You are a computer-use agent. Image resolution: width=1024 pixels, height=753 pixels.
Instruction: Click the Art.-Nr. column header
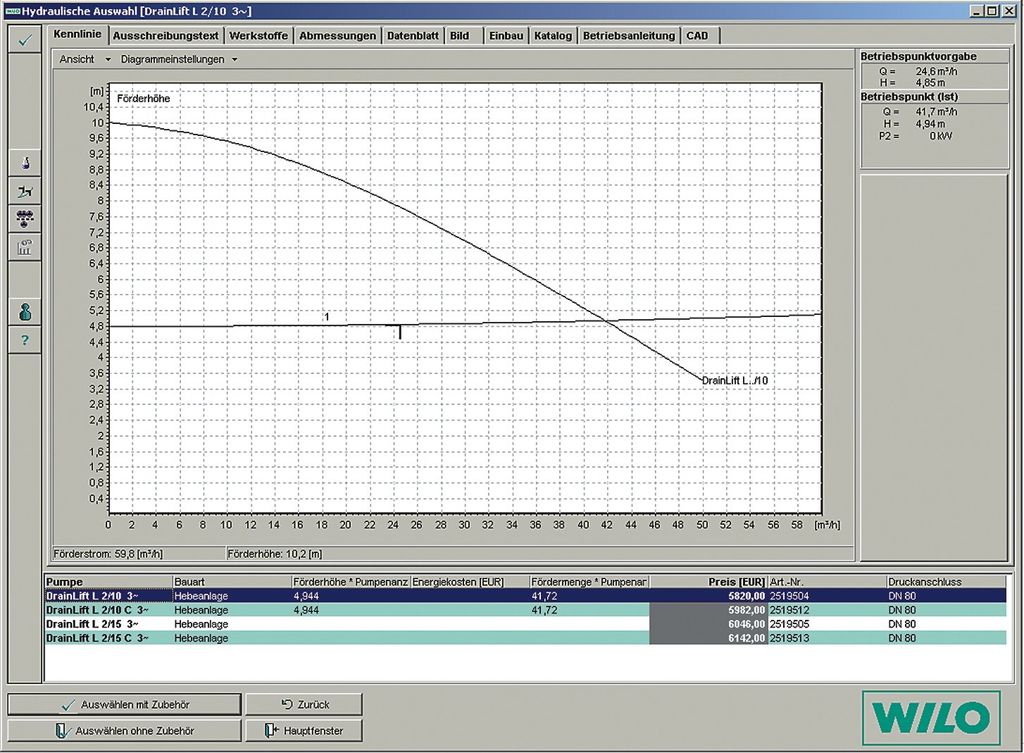click(827, 582)
